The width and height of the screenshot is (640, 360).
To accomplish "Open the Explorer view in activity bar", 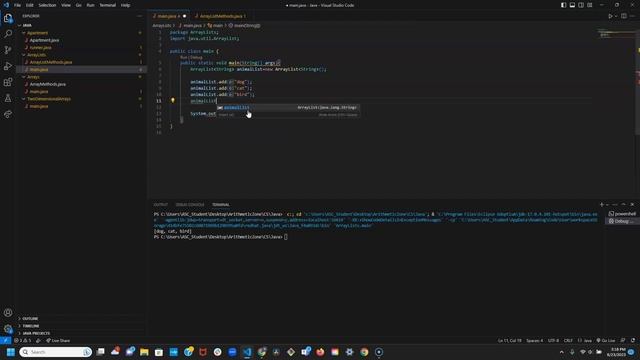I will [8, 18].
